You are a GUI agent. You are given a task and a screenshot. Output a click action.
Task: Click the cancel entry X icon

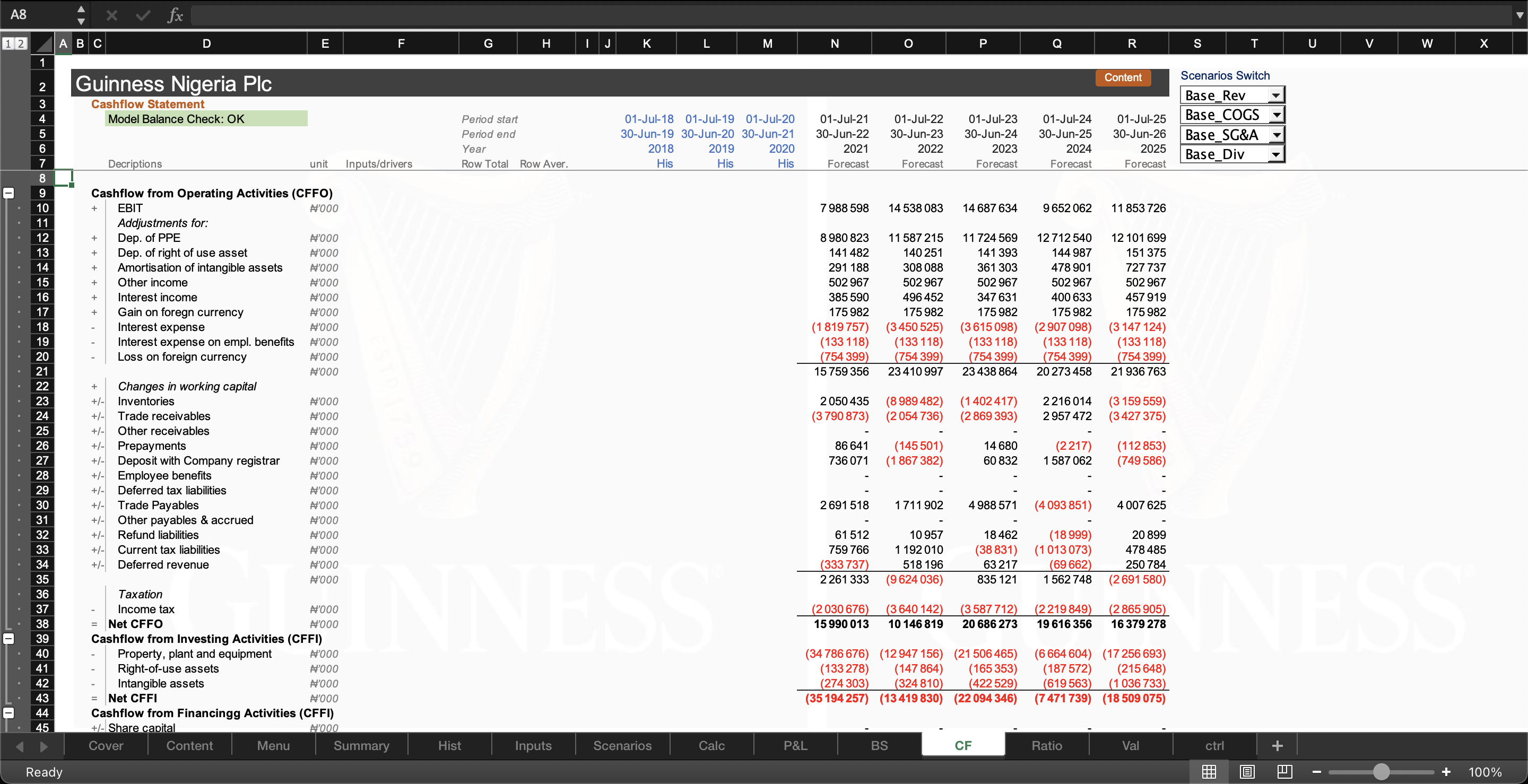(x=111, y=15)
